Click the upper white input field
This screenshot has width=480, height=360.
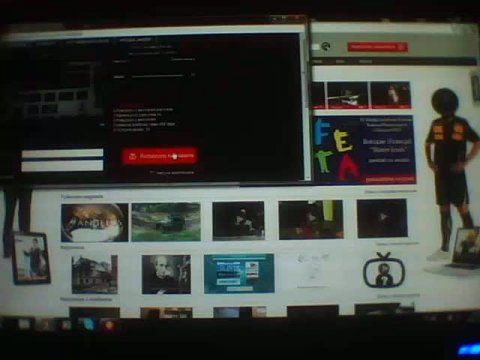(62, 153)
